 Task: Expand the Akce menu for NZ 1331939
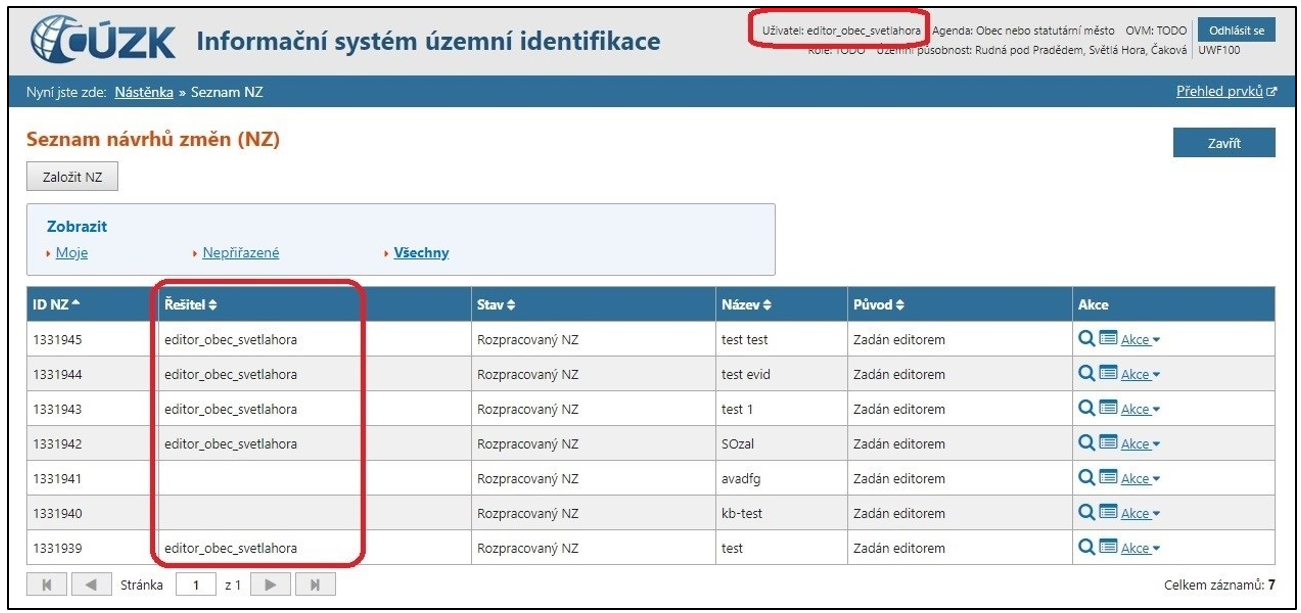(x=1140, y=549)
